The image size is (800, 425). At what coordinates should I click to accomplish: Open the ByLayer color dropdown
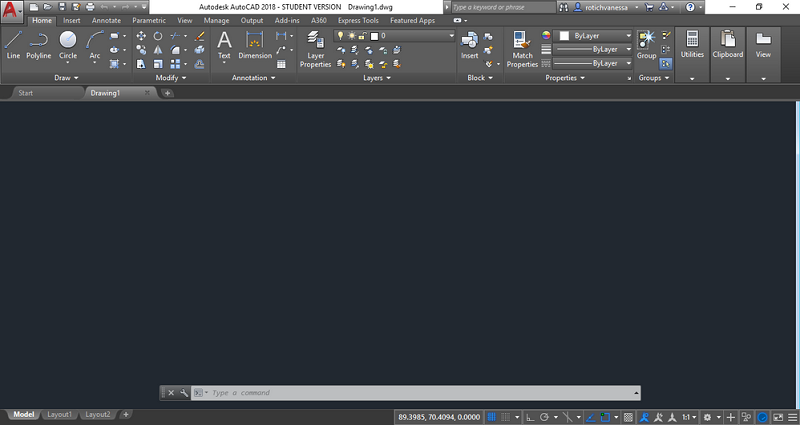[597, 36]
